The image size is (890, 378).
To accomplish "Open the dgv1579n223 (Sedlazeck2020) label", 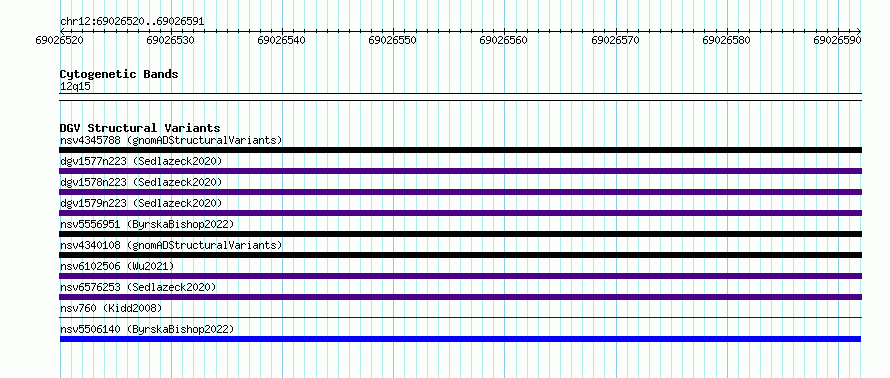I will coord(141,203).
